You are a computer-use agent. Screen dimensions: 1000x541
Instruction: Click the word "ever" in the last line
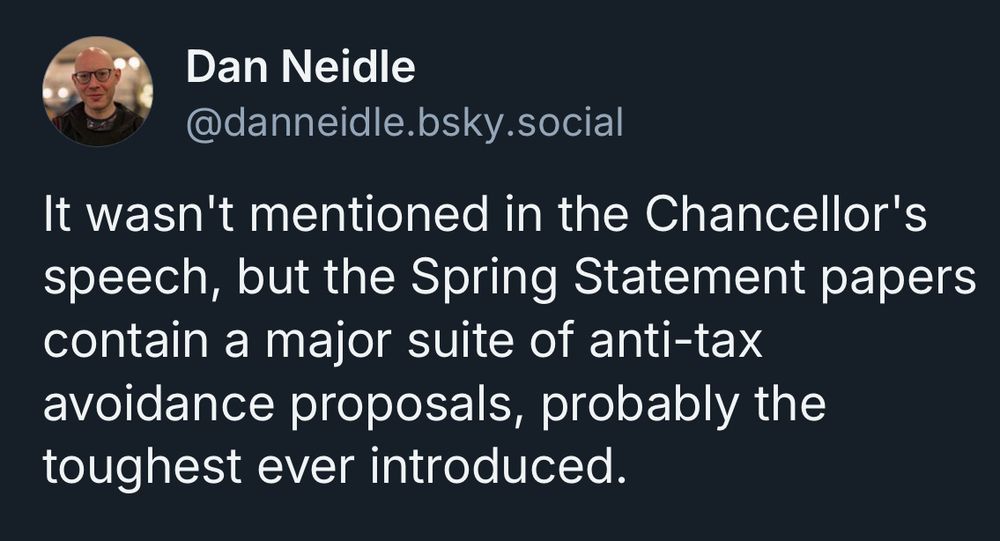click(305, 468)
